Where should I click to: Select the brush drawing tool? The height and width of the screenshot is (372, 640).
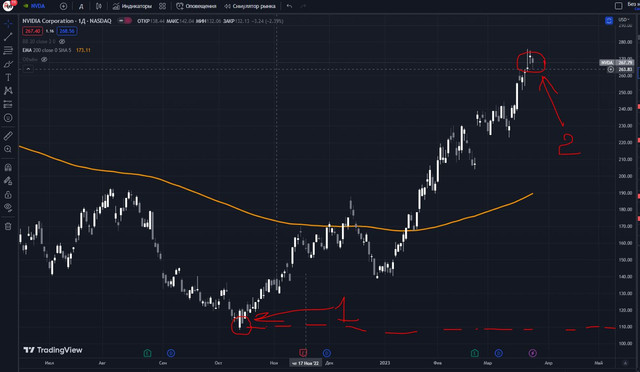(x=8, y=64)
